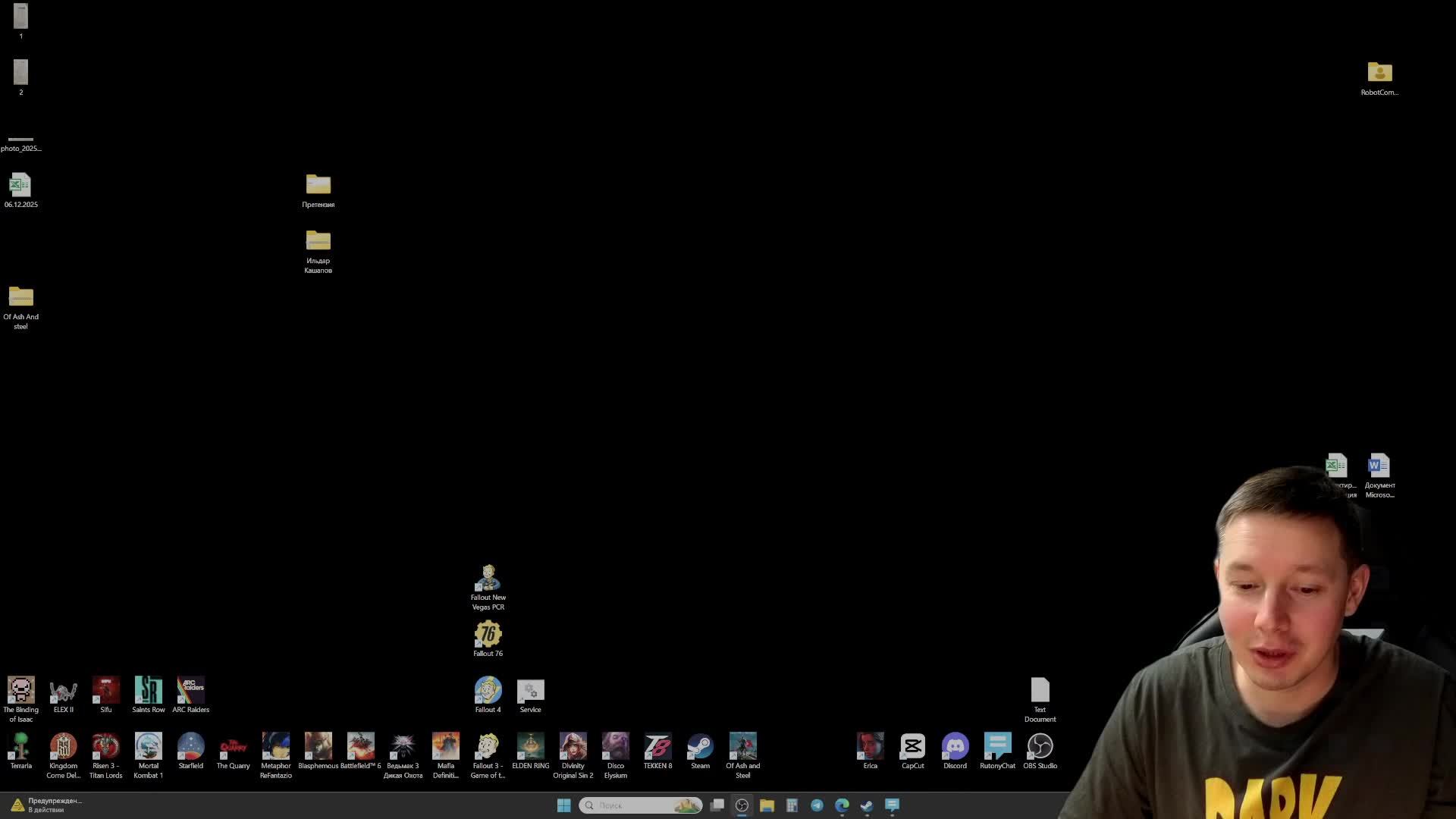Open the Fallout 76 desktop shortcut
Image resolution: width=1456 pixels, height=819 pixels.
tap(488, 634)
